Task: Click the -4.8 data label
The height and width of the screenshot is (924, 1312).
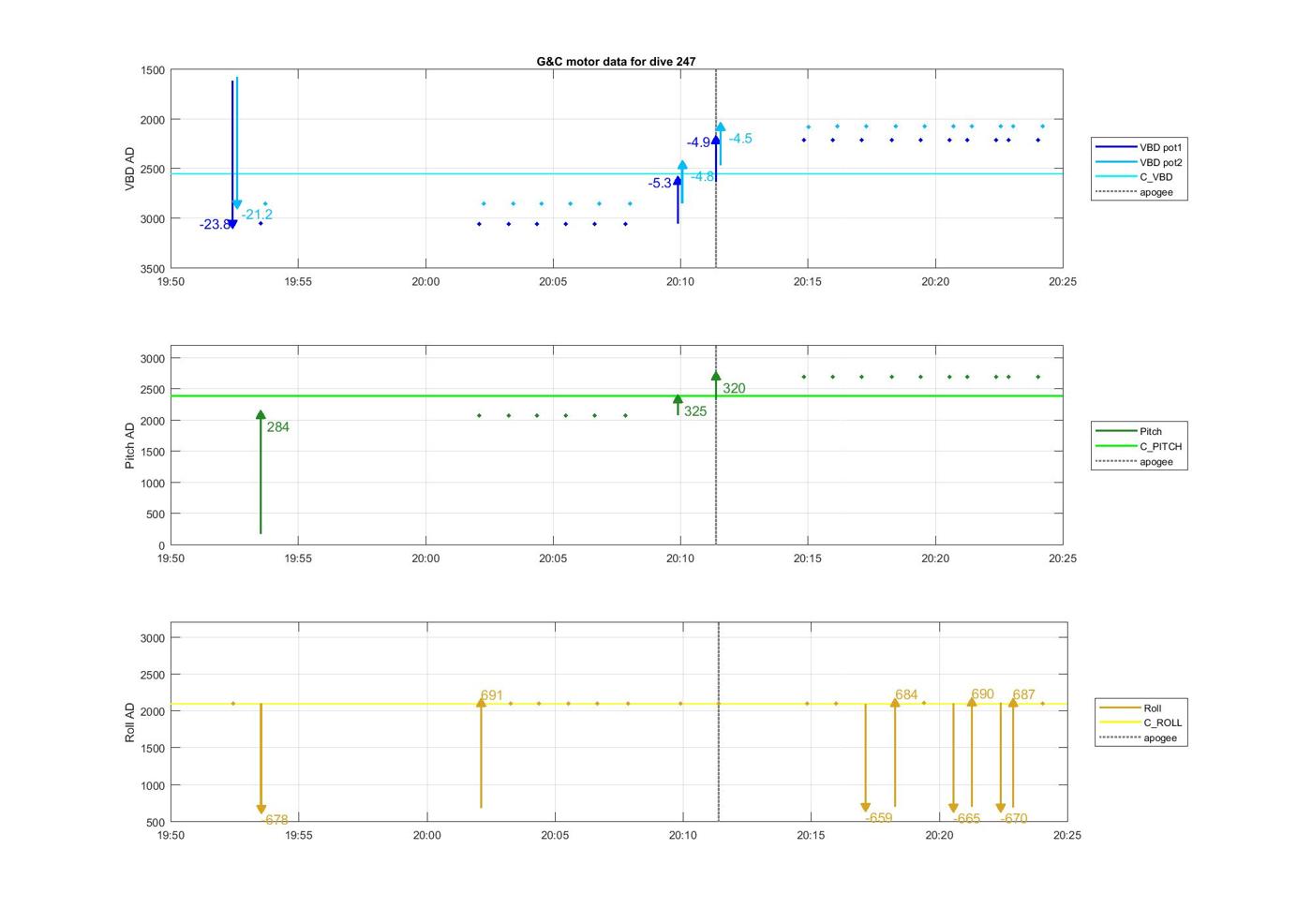Action: point(703,177)
